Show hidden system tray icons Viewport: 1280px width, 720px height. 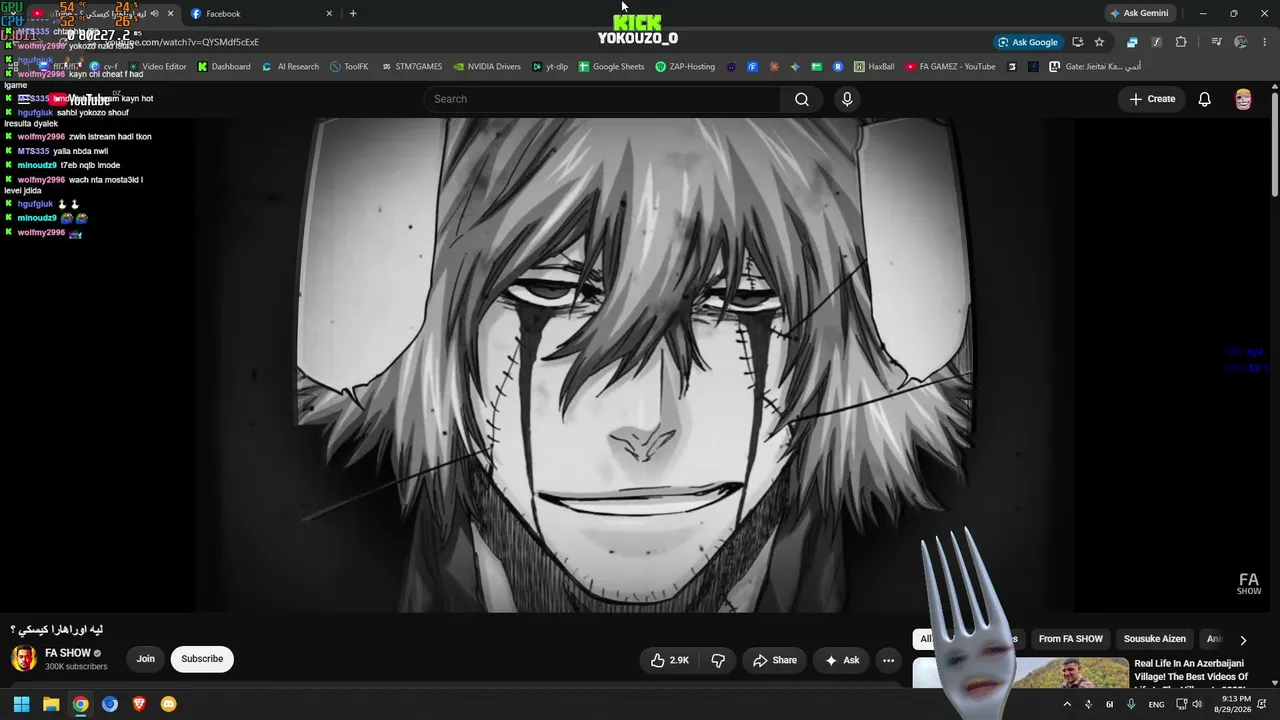pyautogui.click(x=1066, y=704)
